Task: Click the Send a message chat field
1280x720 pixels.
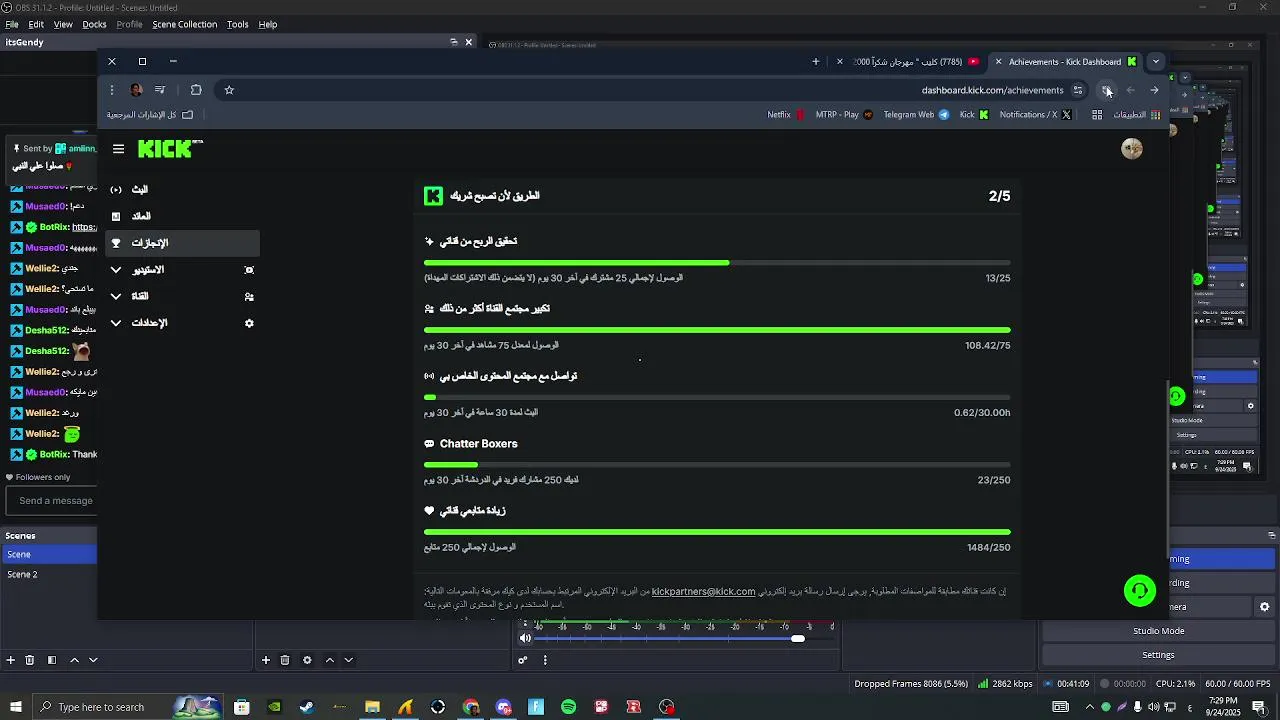Action: tap(52, 501)
